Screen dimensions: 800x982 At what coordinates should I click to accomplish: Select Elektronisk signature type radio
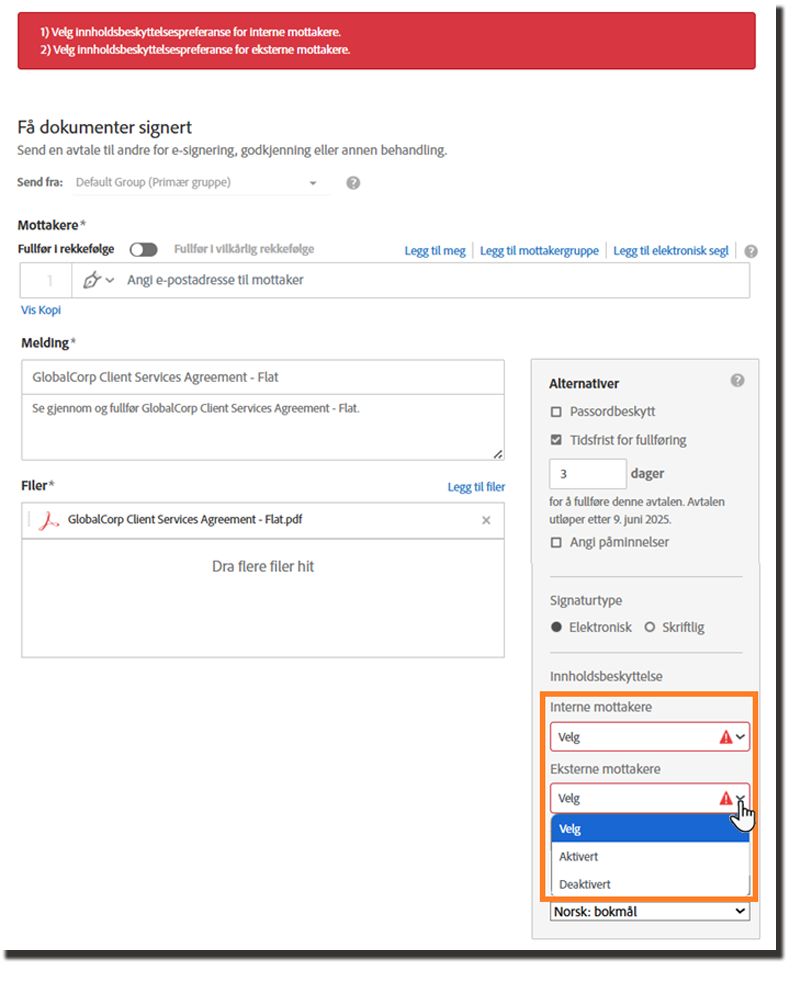click(x=556, y=627)
